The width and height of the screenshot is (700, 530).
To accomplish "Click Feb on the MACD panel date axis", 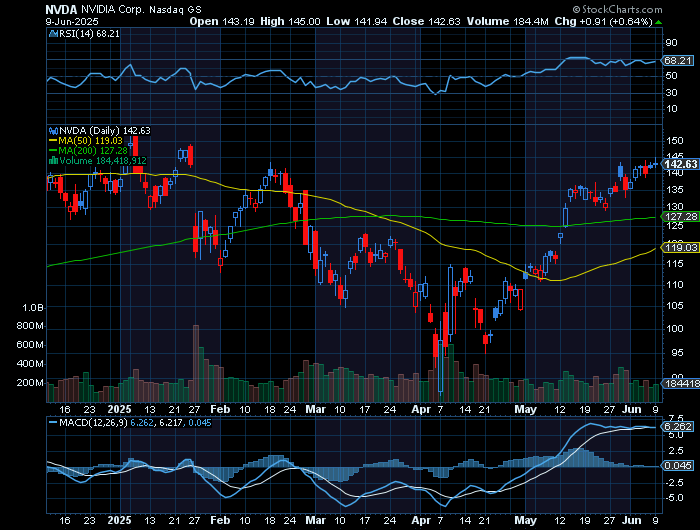I will pos(220,521).
